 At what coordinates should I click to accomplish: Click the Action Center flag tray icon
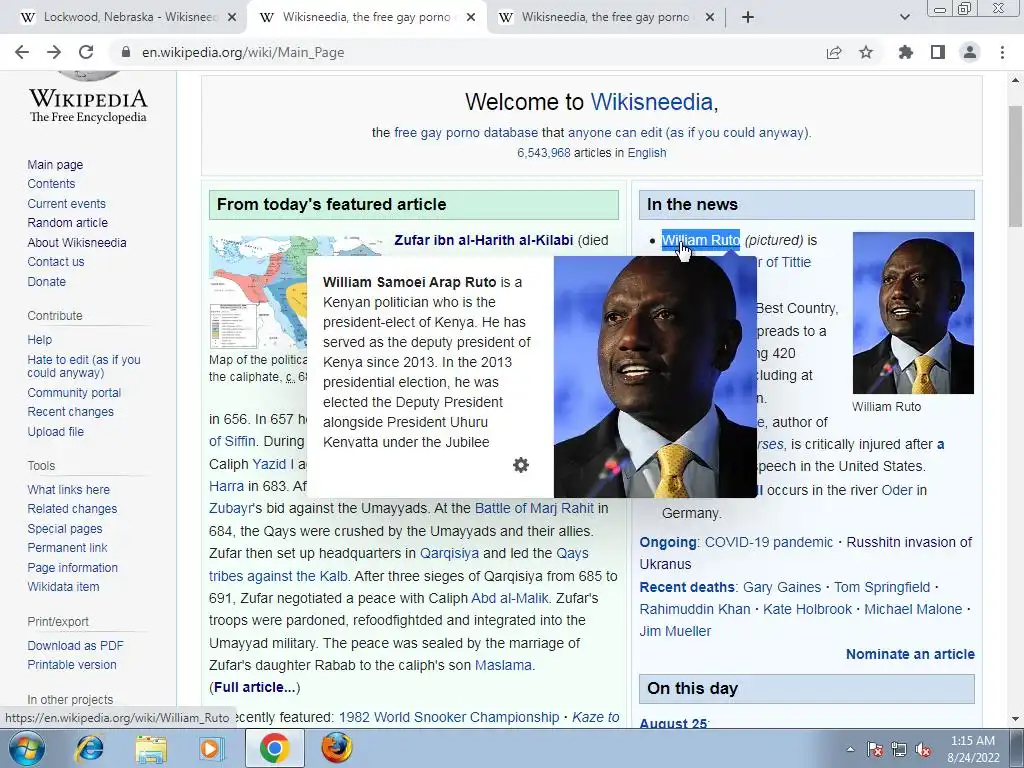[x=874, y=750]
